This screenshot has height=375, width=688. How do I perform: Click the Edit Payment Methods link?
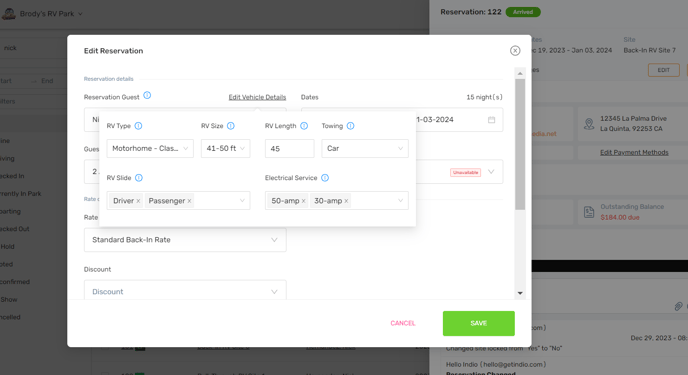coord(634,153)
